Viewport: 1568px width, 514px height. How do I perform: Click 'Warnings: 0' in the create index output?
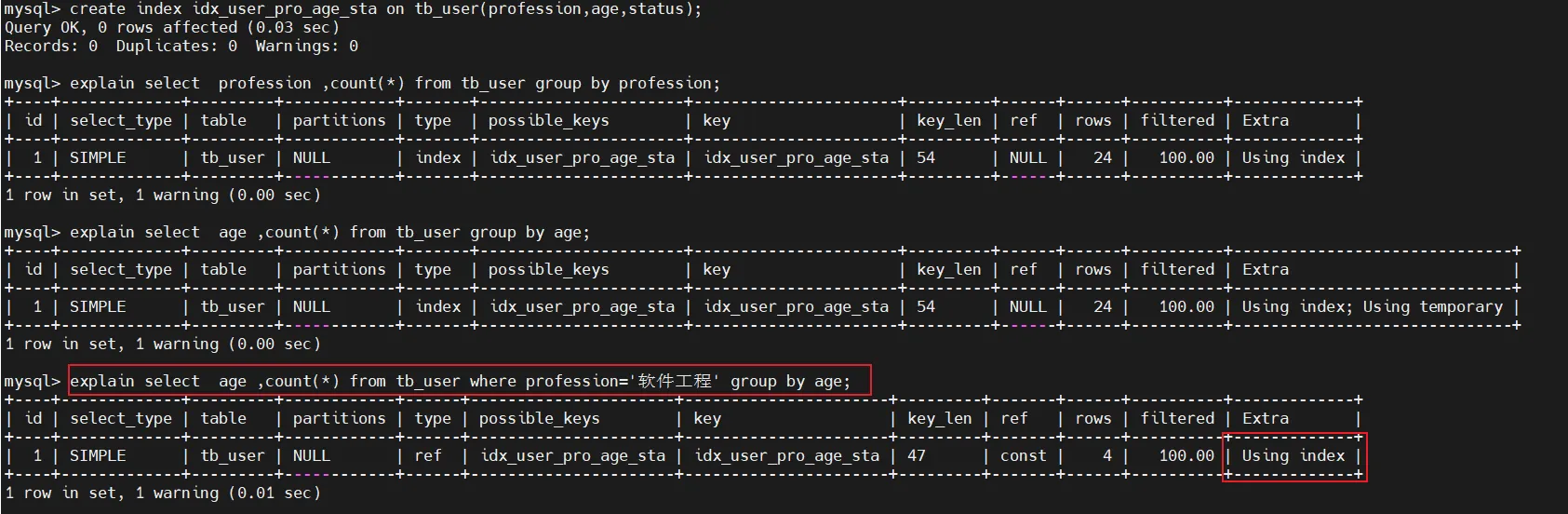click(306, 47)
